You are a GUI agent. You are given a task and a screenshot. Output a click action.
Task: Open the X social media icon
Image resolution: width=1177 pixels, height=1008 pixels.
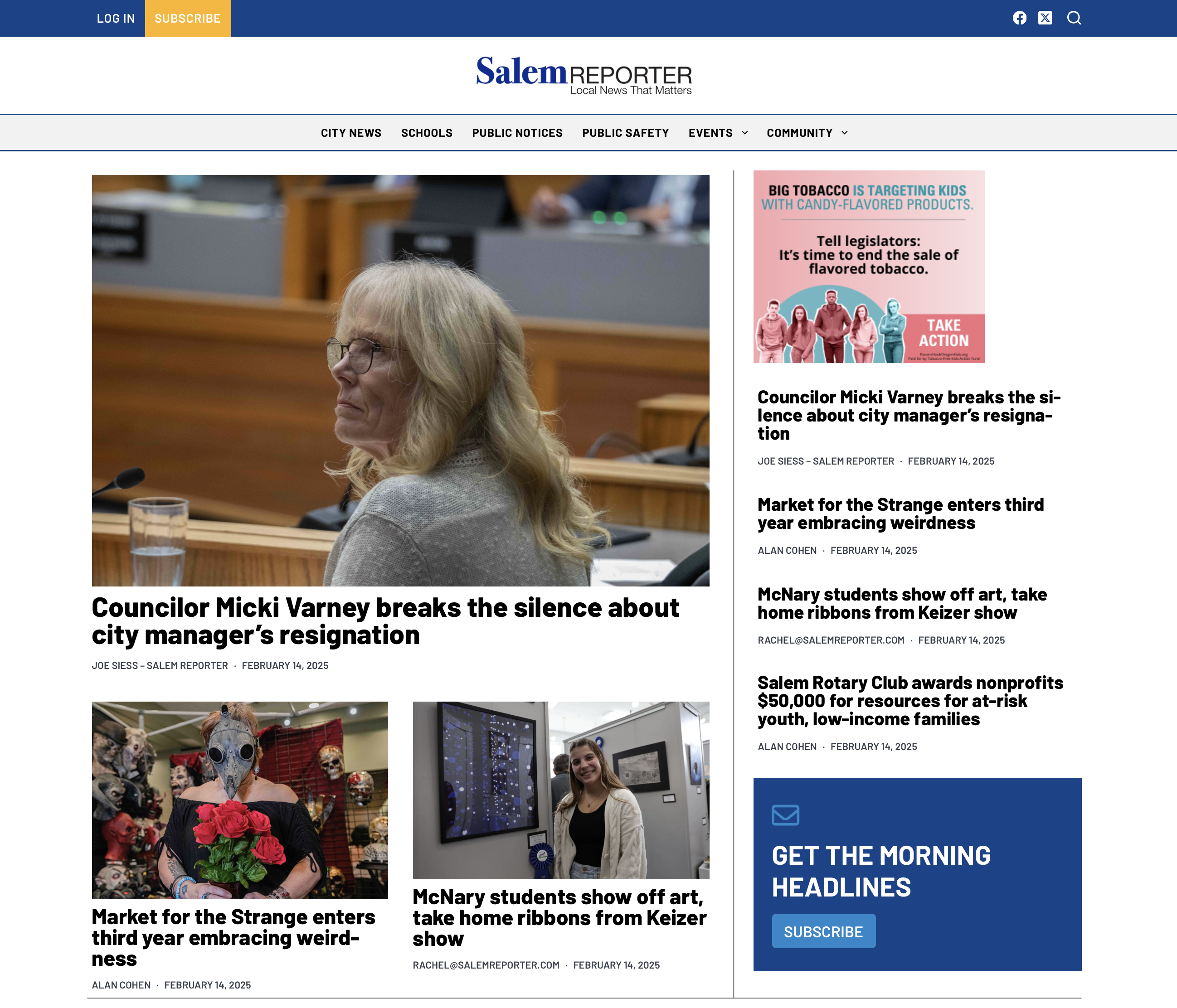(1045, 18)
